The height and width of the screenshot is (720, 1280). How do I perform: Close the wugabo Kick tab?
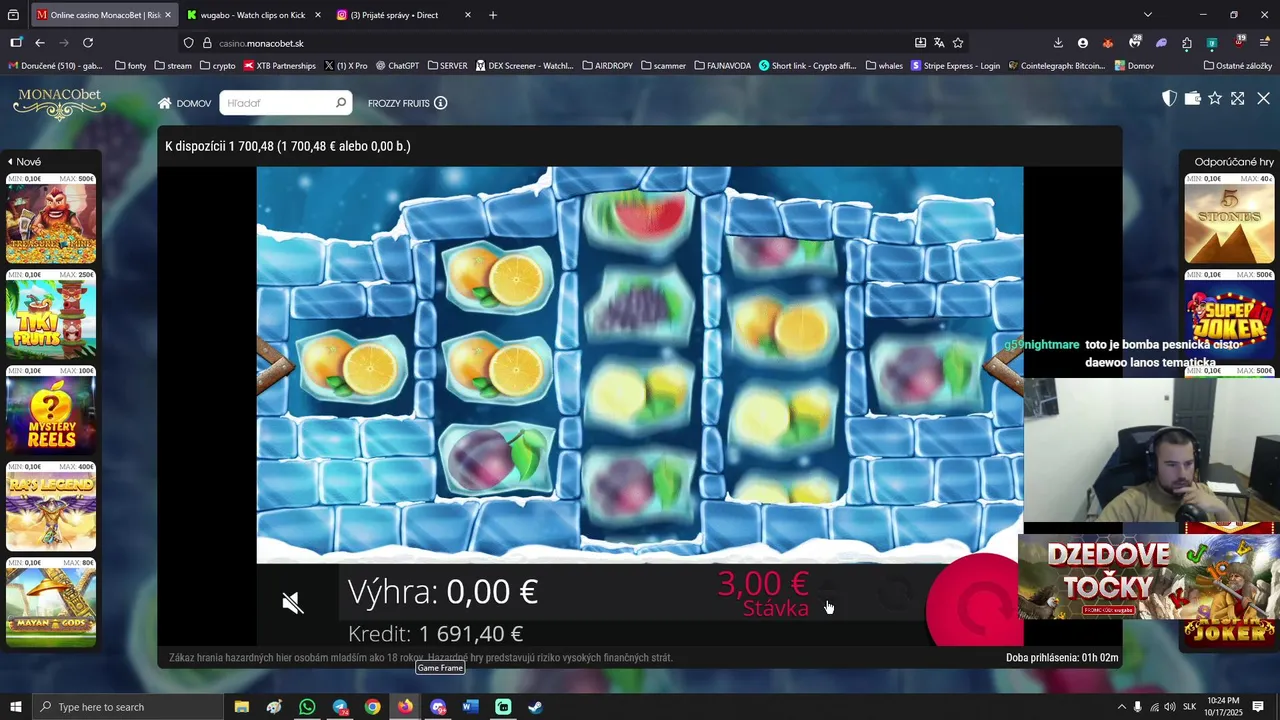(318, 15)
